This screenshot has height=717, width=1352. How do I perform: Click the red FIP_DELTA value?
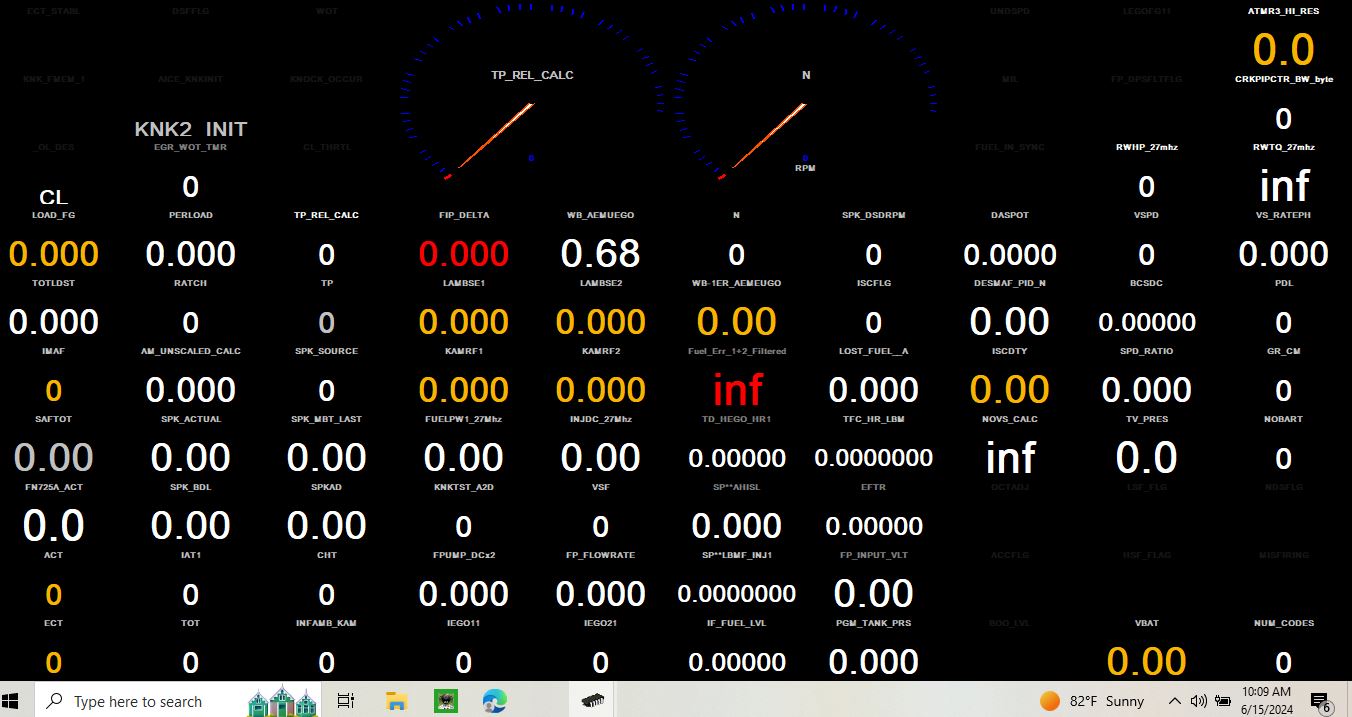(463, 254)
